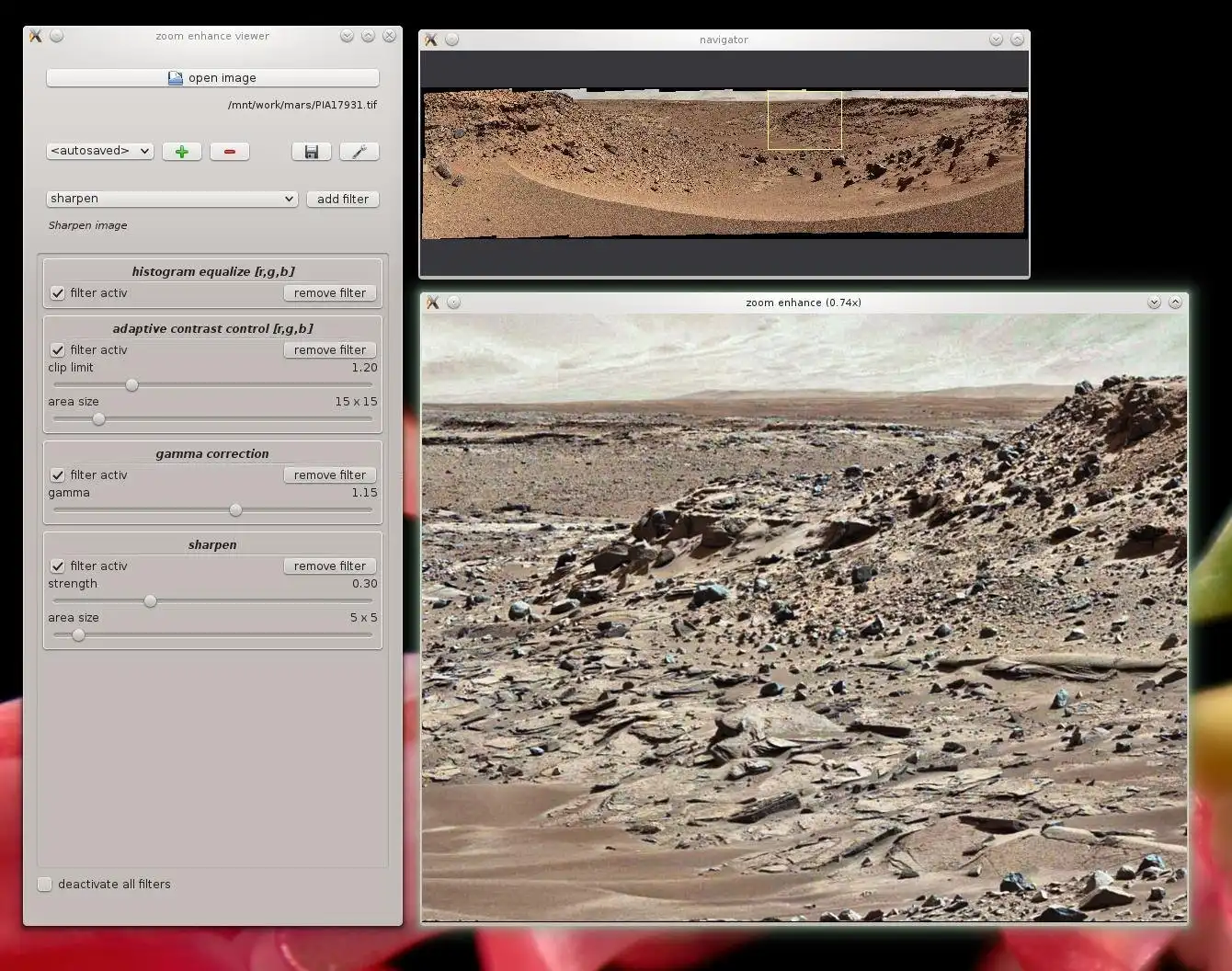
Task: Open the sharpen filter type dropdown
Action: 172,199
